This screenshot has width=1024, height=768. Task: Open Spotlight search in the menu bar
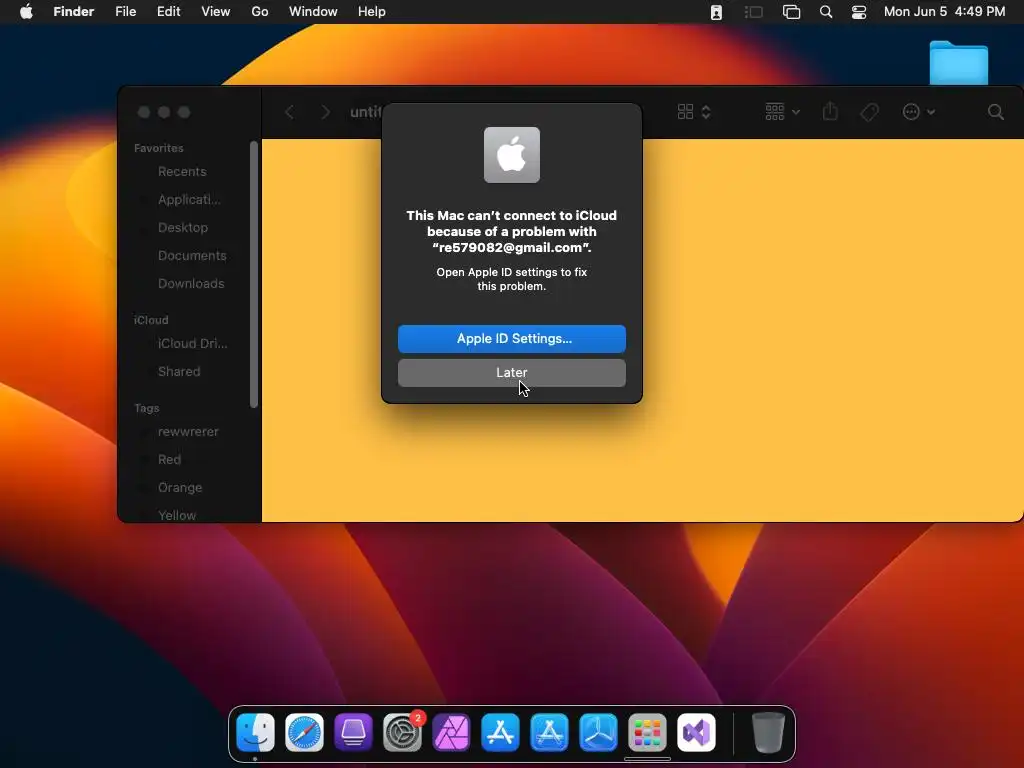tap(826, 12)
